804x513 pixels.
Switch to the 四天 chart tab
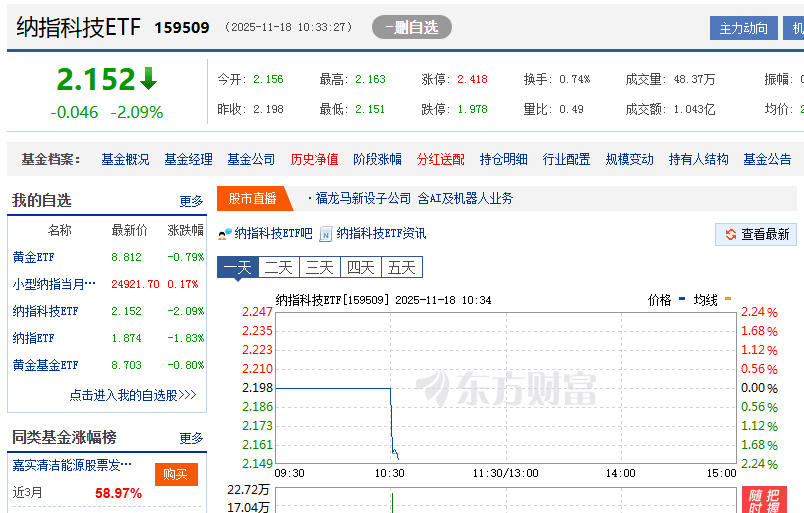click(361, 267)
